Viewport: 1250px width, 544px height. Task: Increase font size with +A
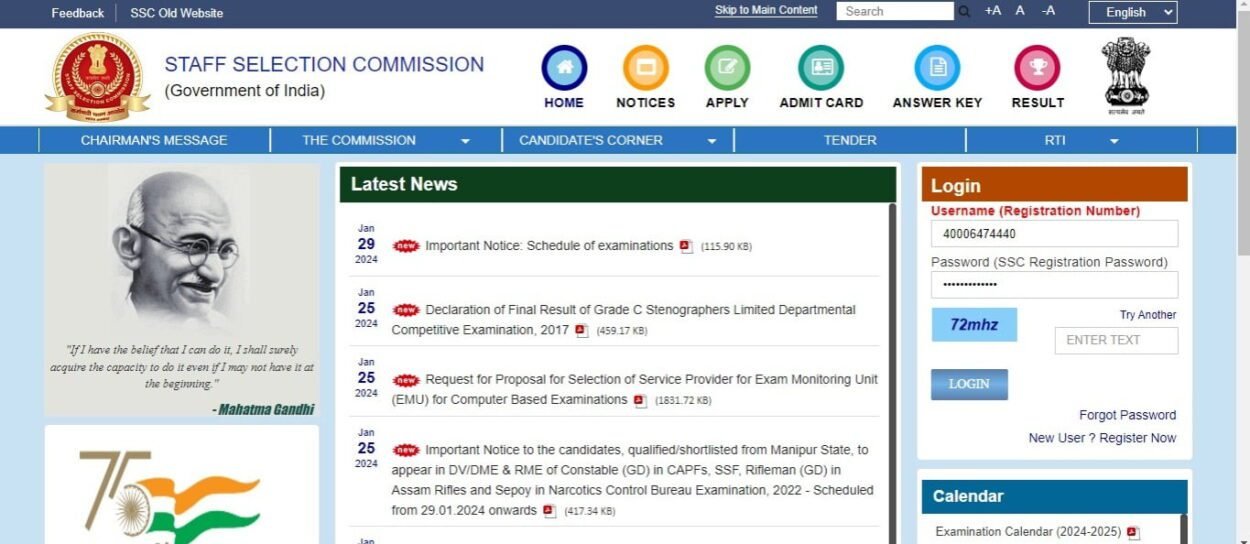pyautogui.click(x=992, y=11)
